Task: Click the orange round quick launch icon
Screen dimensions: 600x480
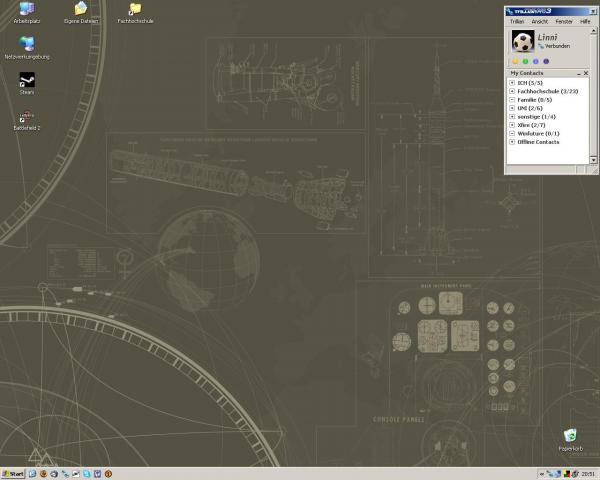Action: [43, 474]
